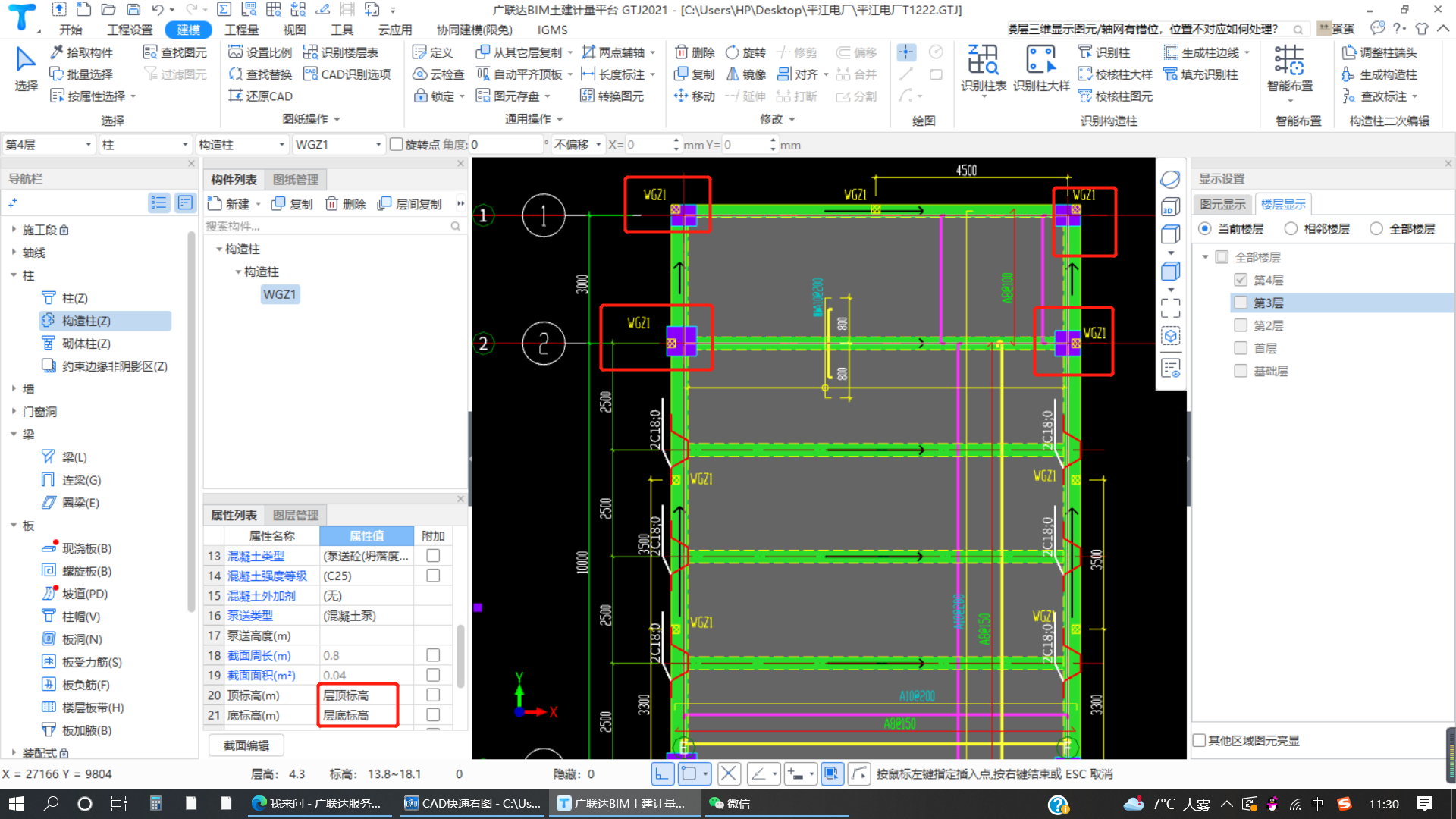The width and height of the screenshot is (1456, 819).
Task: Select the 拾取构件 pick component tool
Action: pos(82,52)
